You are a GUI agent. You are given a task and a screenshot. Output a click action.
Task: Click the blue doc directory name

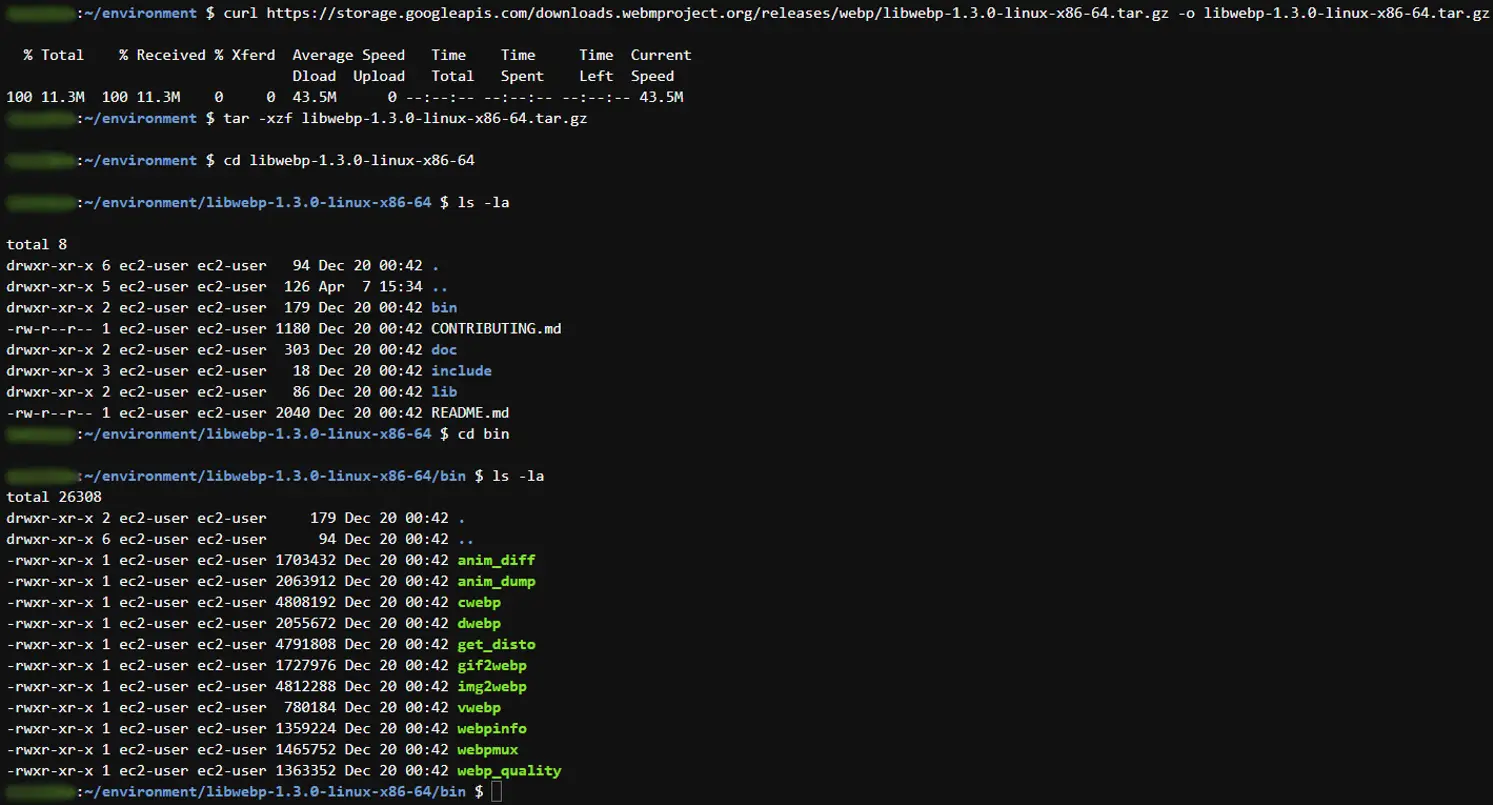[444, 350]
